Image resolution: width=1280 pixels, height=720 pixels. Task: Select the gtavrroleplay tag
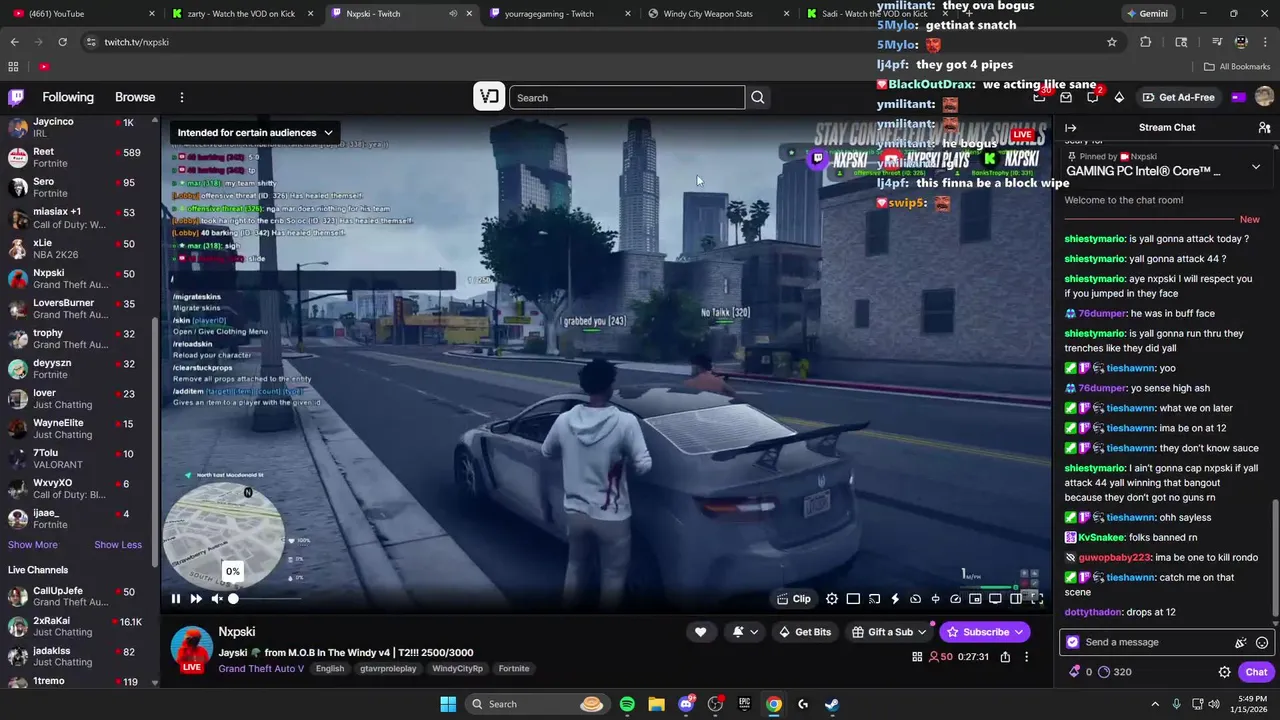point(388,669)
